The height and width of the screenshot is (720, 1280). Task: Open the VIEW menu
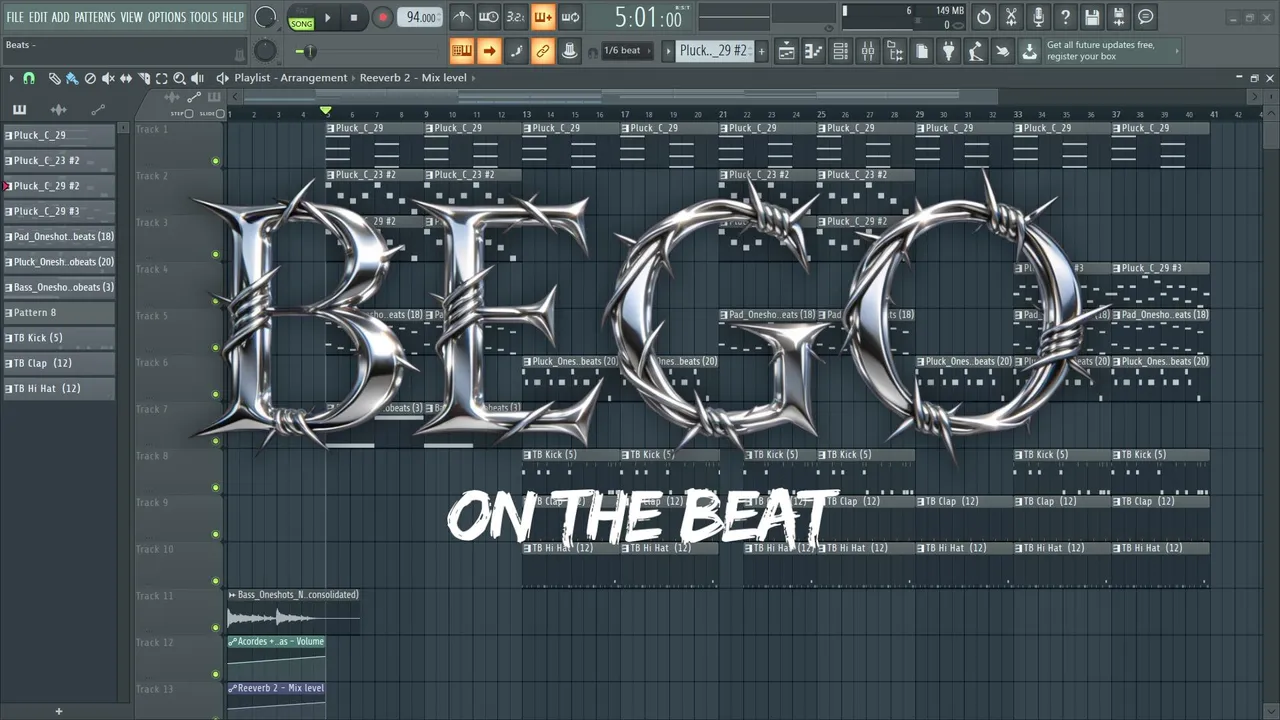pyautogui.click(x=132, y=17)
